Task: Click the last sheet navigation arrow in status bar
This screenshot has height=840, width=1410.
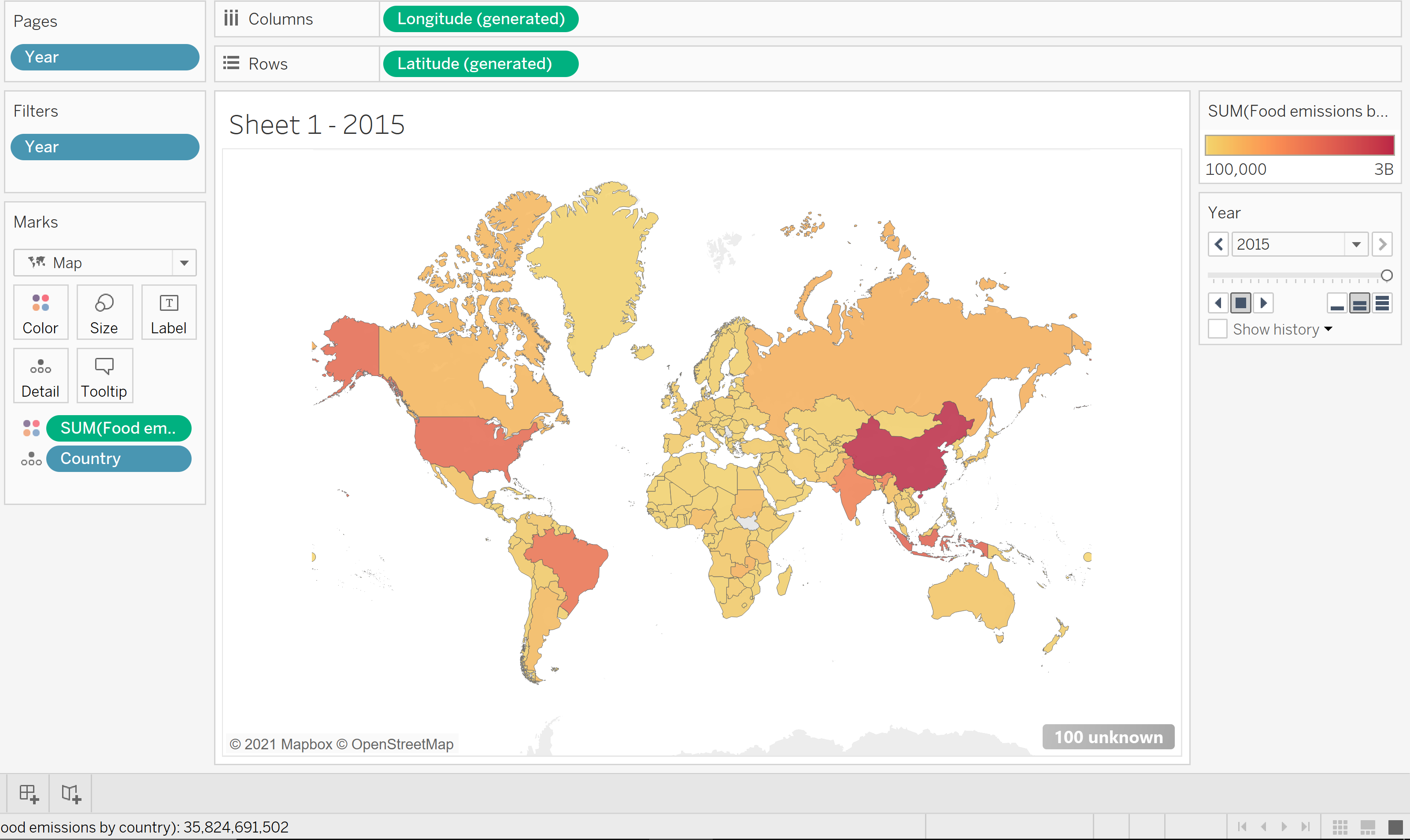Action: 1305,827
